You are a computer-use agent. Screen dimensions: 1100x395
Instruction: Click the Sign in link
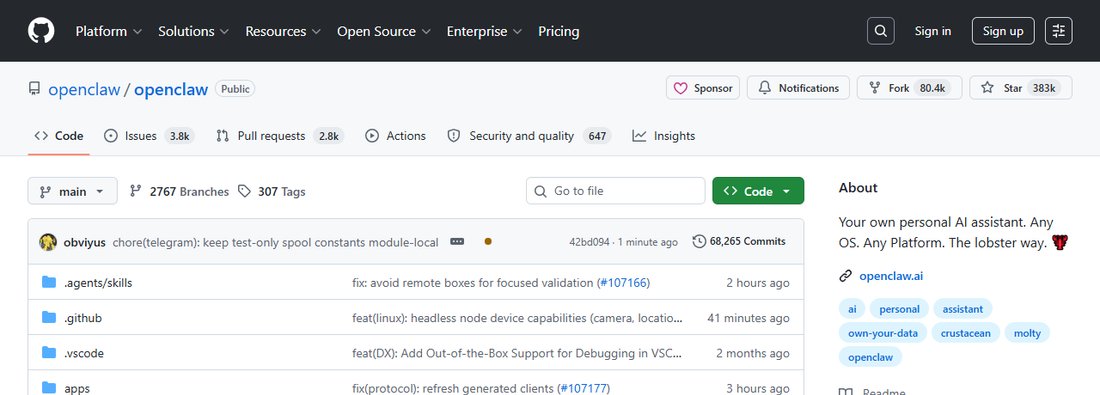tap(932, 31)
